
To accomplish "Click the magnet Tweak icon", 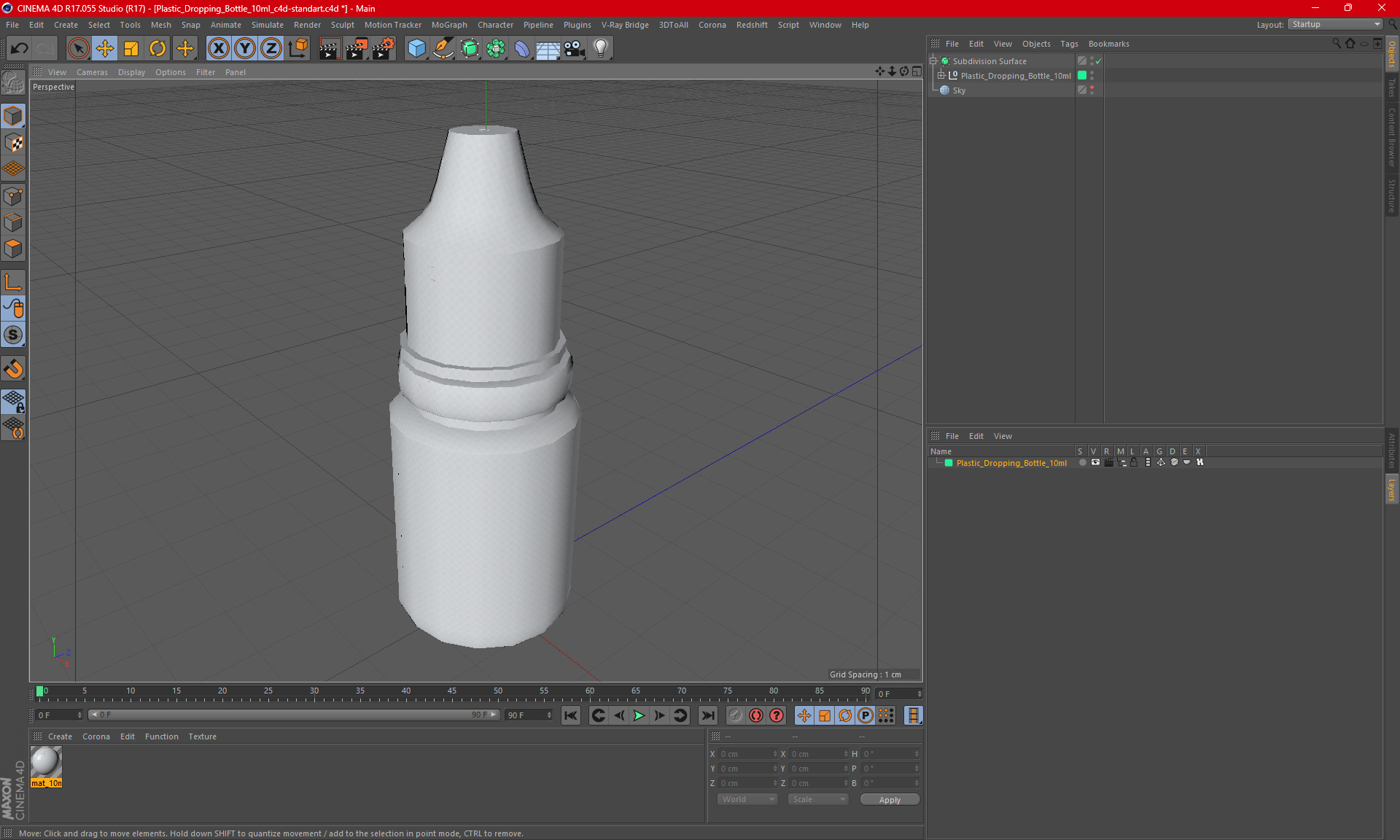I will 13,368.
